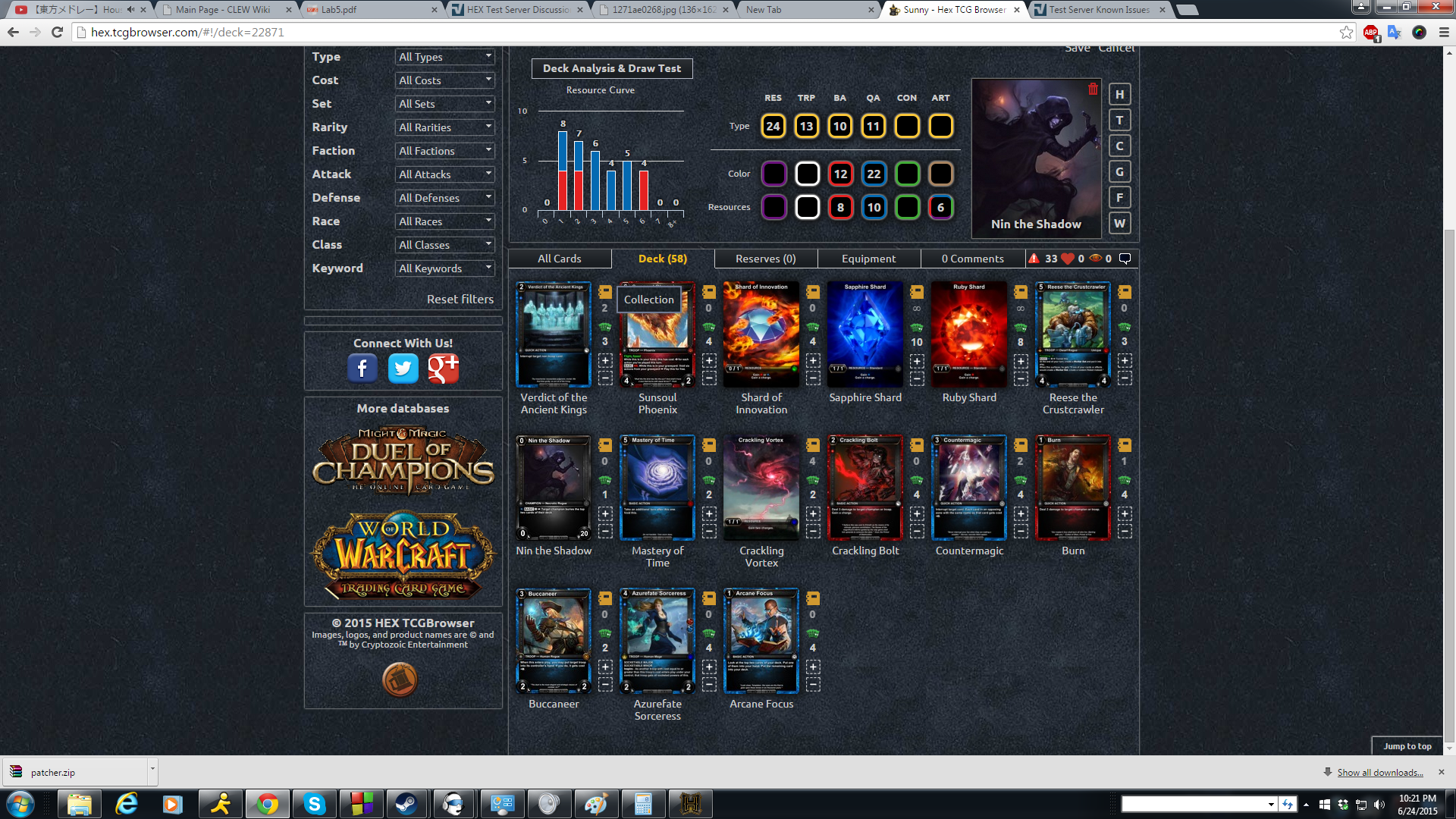Open the Attack filter dropdown

click(x=445, y=174)
